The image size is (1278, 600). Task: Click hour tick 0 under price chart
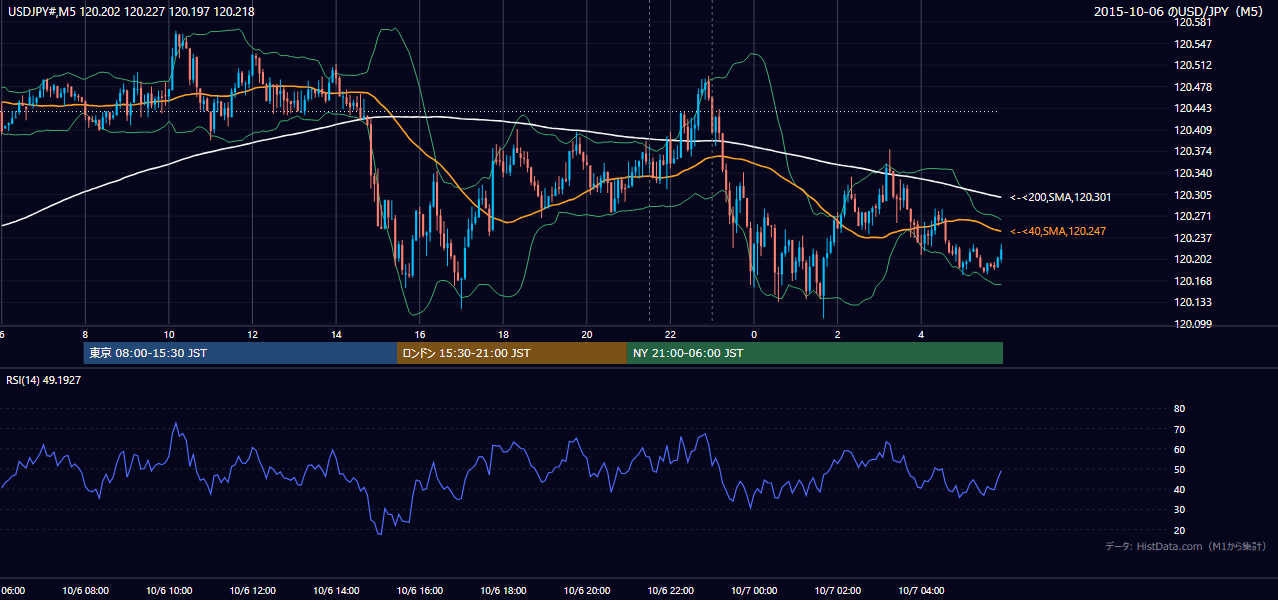754,335
